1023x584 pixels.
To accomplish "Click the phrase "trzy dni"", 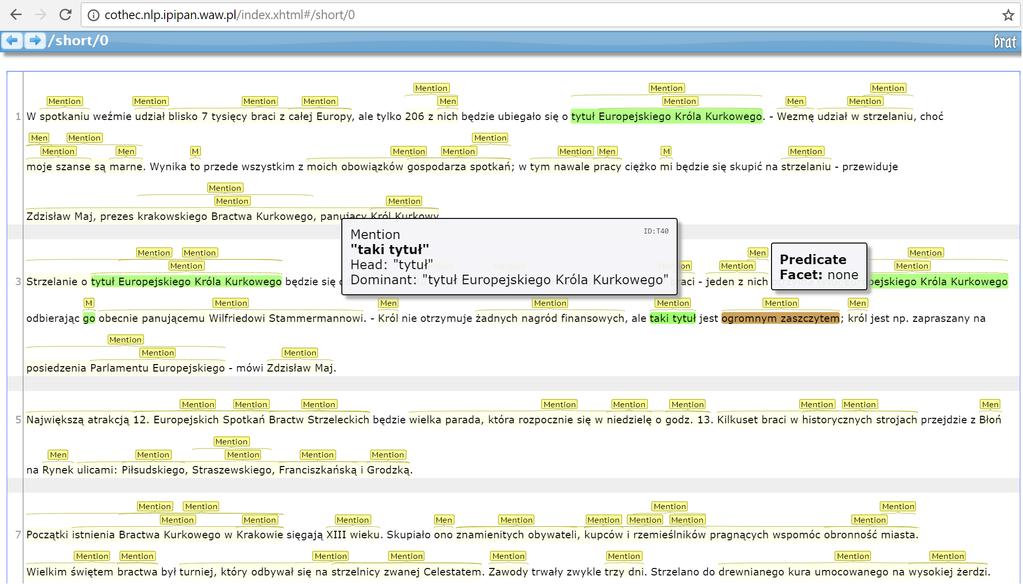I will point(624,572).
